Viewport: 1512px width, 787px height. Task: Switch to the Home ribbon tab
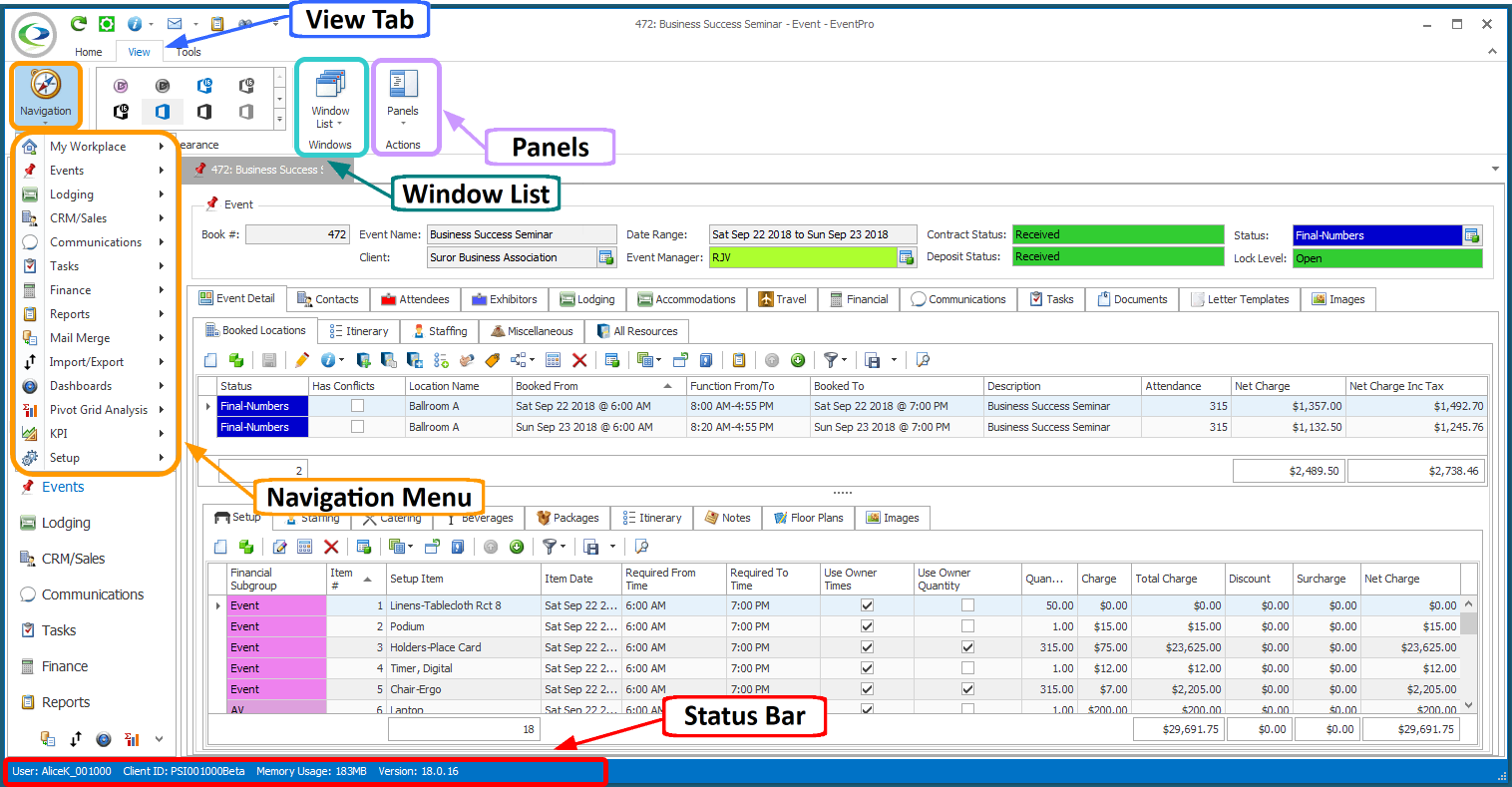point(88,52)
